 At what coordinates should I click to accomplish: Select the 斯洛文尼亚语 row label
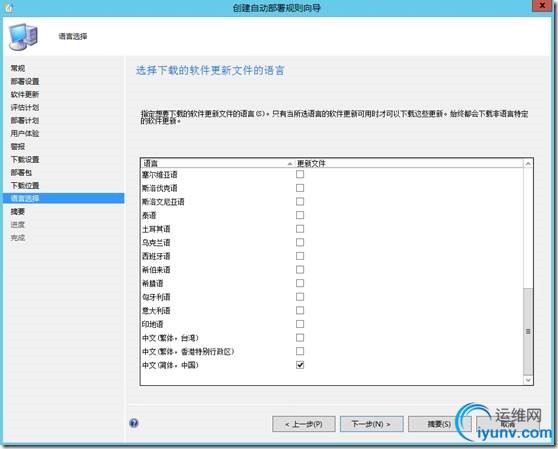click(163, 202)
